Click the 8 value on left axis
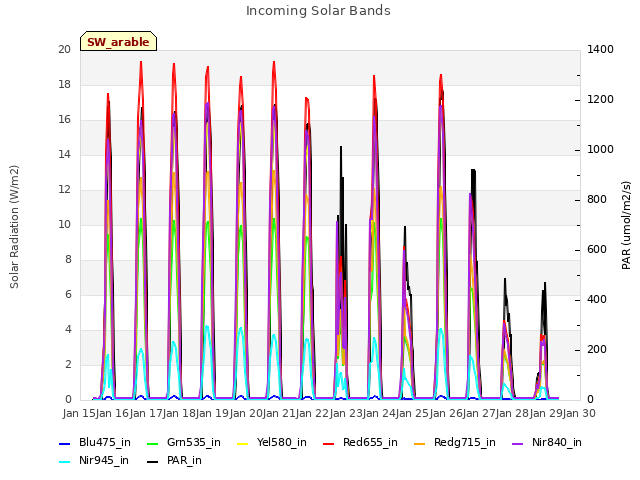This screenshot has height=480, width=640. tap(68, 260)
